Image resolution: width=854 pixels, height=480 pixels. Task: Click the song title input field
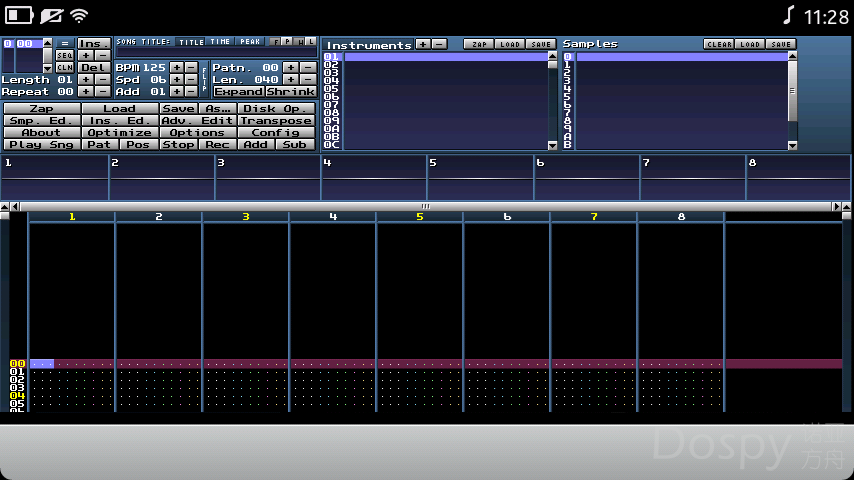216,52
